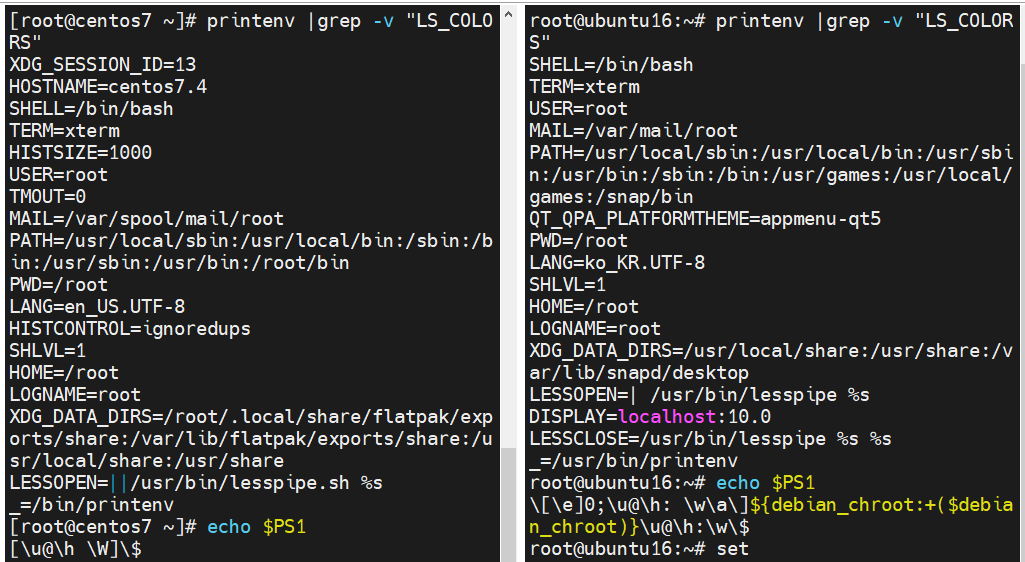1025x562 pixels.
Task: Click SHLVL=1 in the centos7 pane
Action: pyautogui.click(x=48, y=350)
